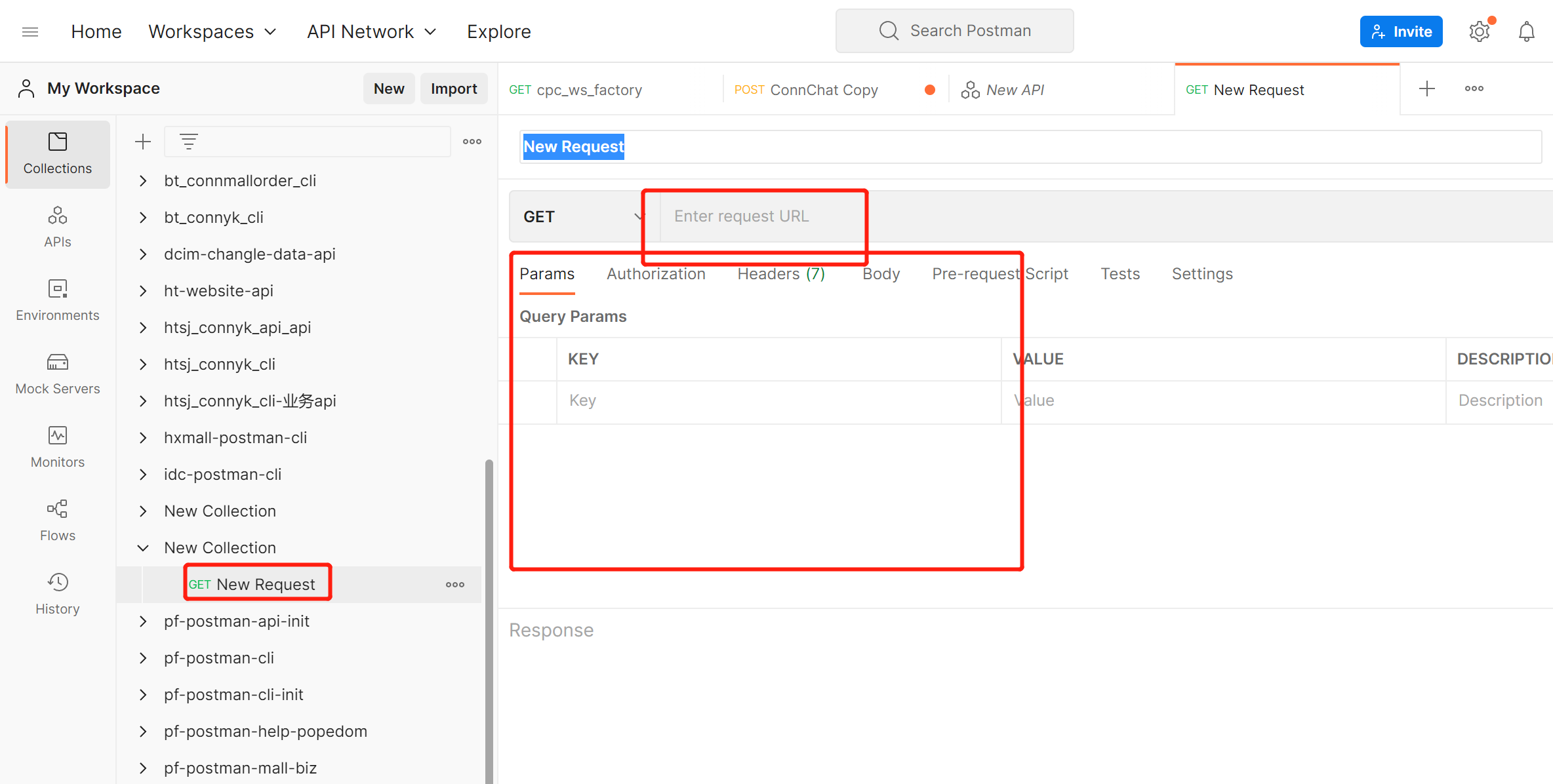Open Environments in the sidebar
The width and height of the screenshot is (1553, 784).
click(x=58, y=300)
